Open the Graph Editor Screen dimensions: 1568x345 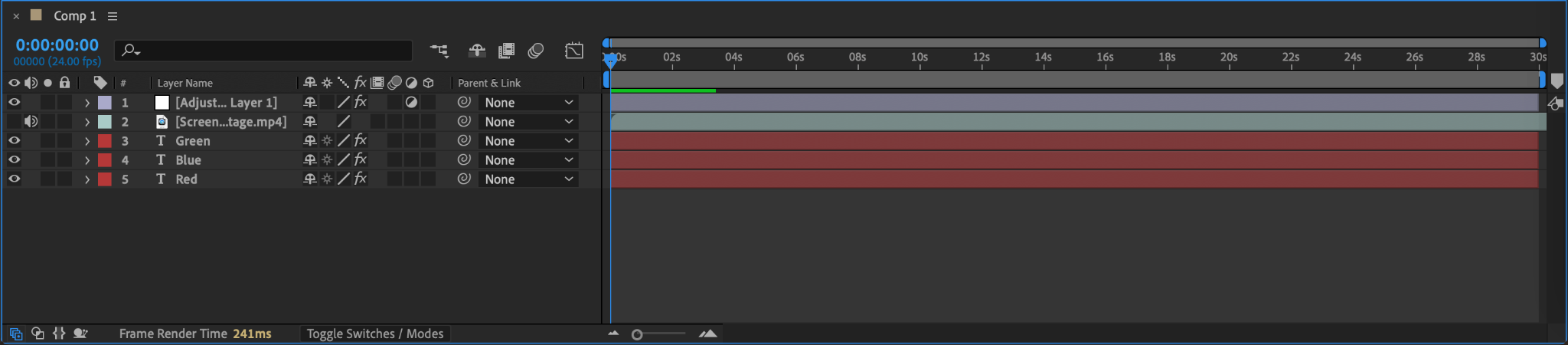point(573,51)
